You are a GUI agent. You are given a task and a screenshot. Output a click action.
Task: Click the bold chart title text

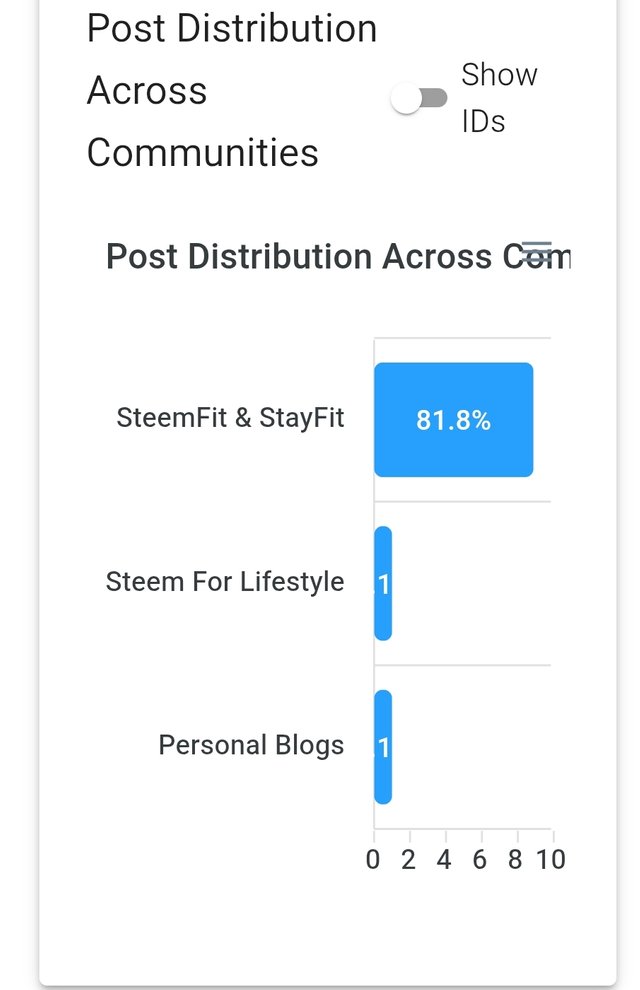coord(338,257)
